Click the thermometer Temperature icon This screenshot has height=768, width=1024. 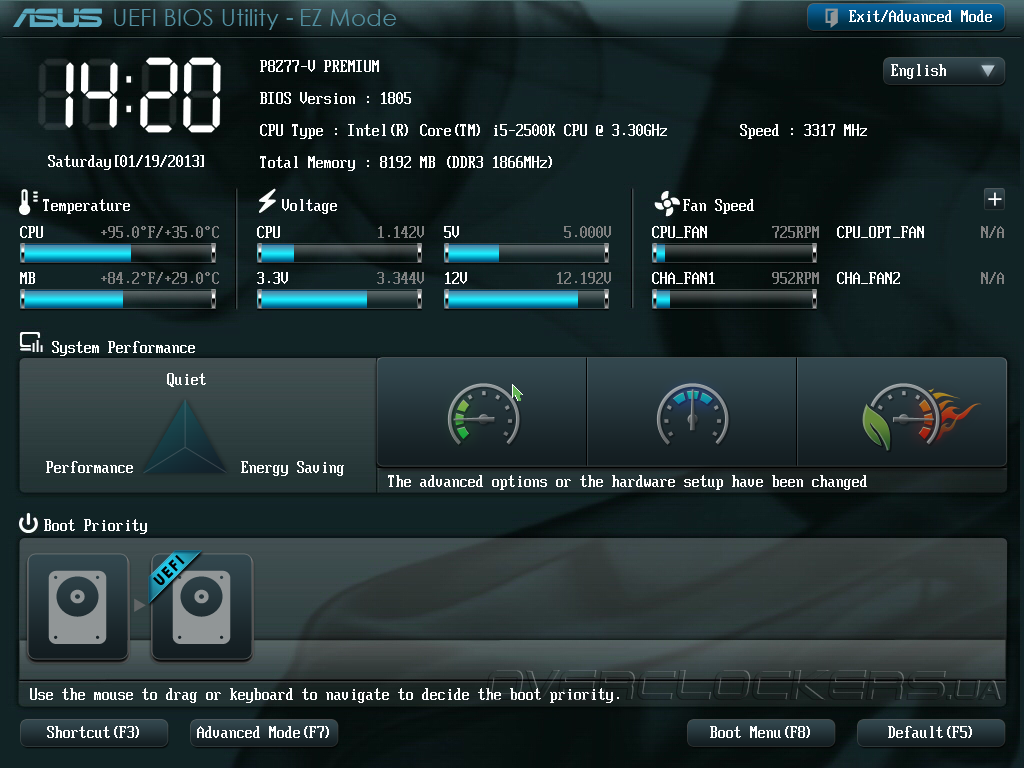(27, 202)
